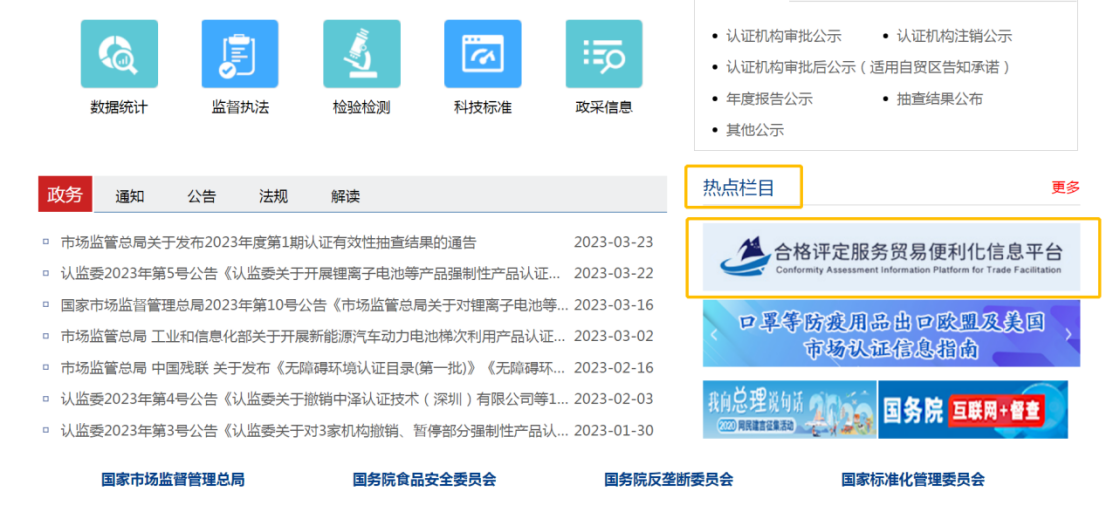Open the 公告 tab
1106x506 pixels.
coord(201,197)
